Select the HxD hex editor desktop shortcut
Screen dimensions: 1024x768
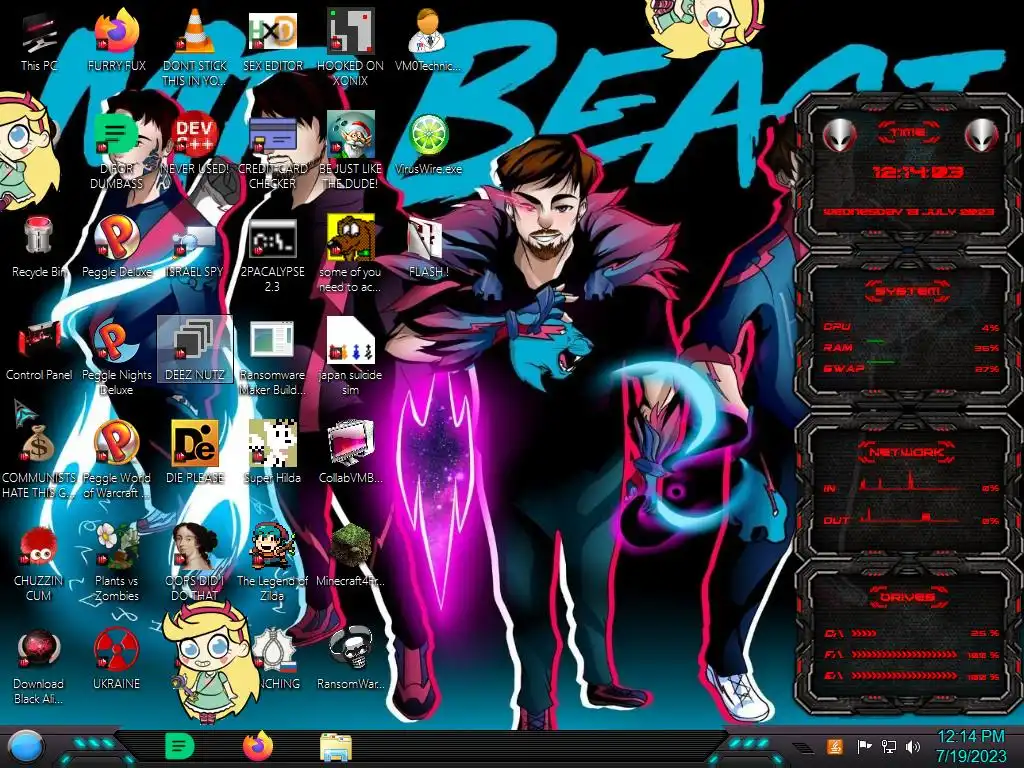[272, 40]
